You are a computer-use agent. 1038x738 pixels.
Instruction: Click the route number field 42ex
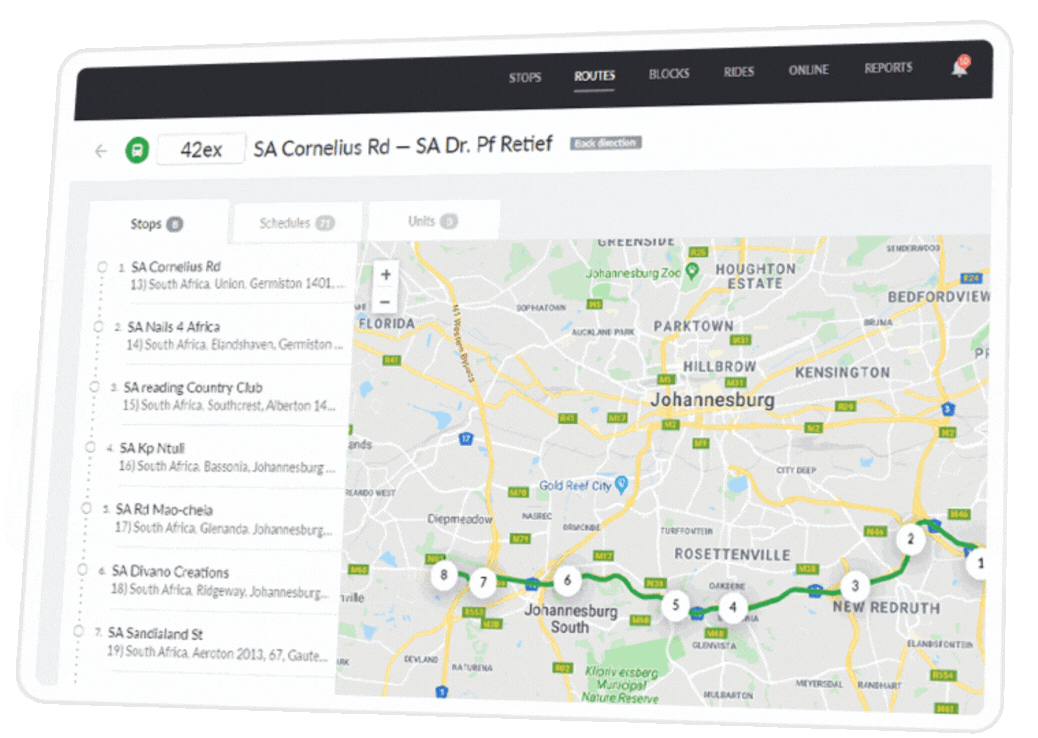[200, 150]
